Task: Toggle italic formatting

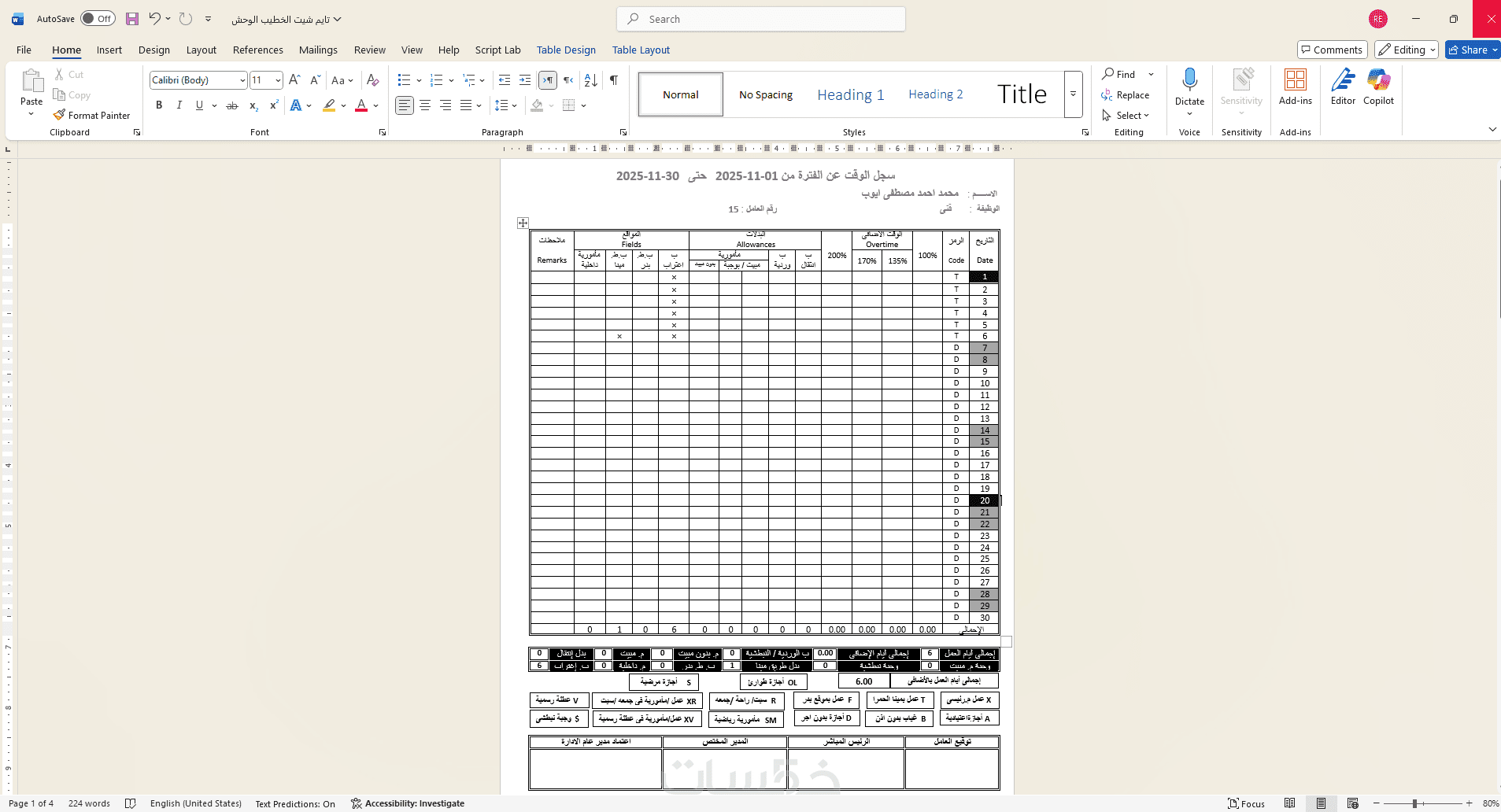Action: 179,105
